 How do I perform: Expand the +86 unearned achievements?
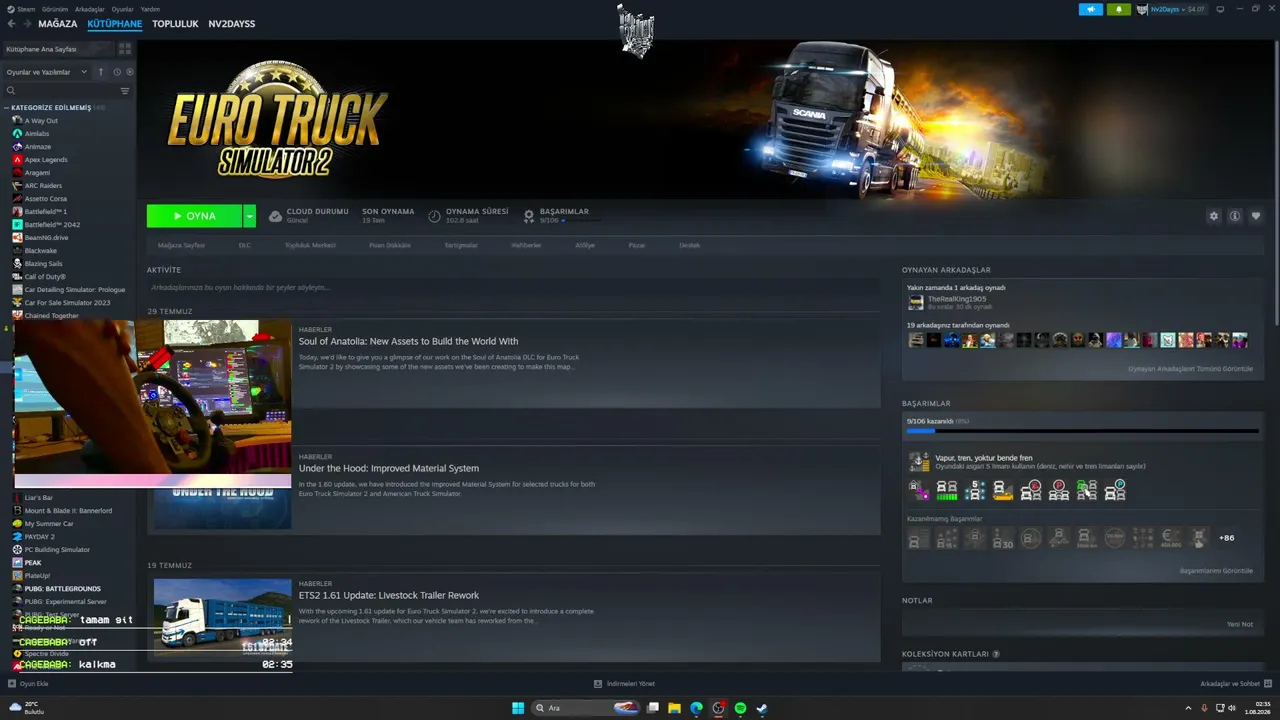tap(1226, 538)
